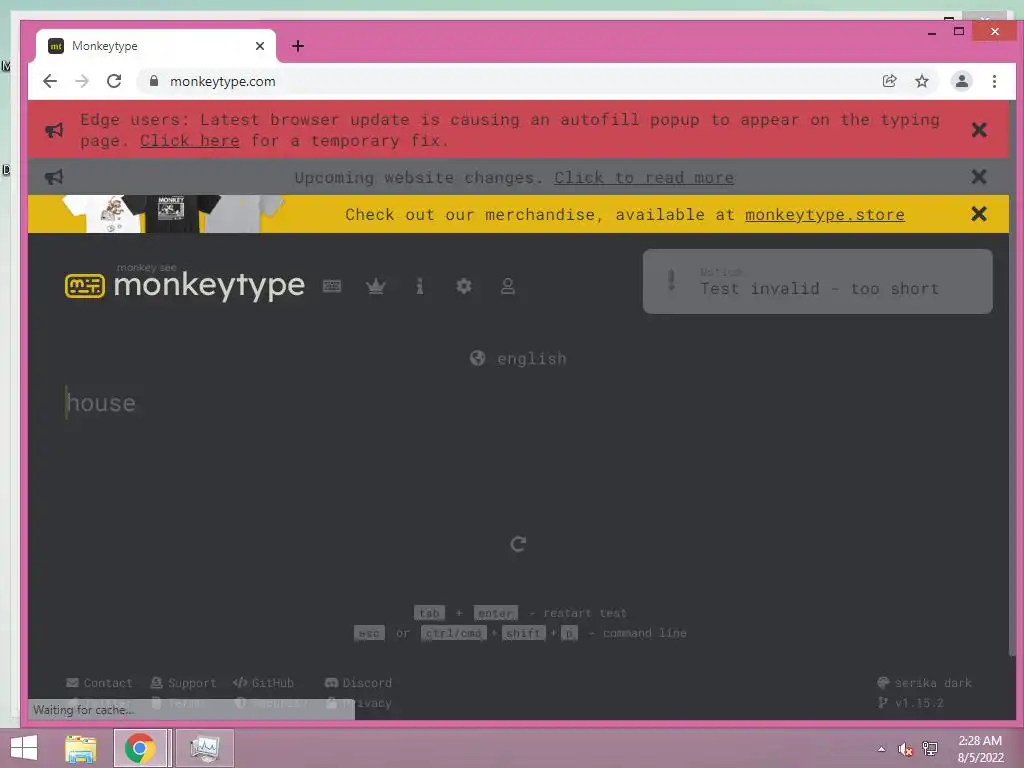Click the Chrome taskbar icon
1024x768 pixels.
140,748
